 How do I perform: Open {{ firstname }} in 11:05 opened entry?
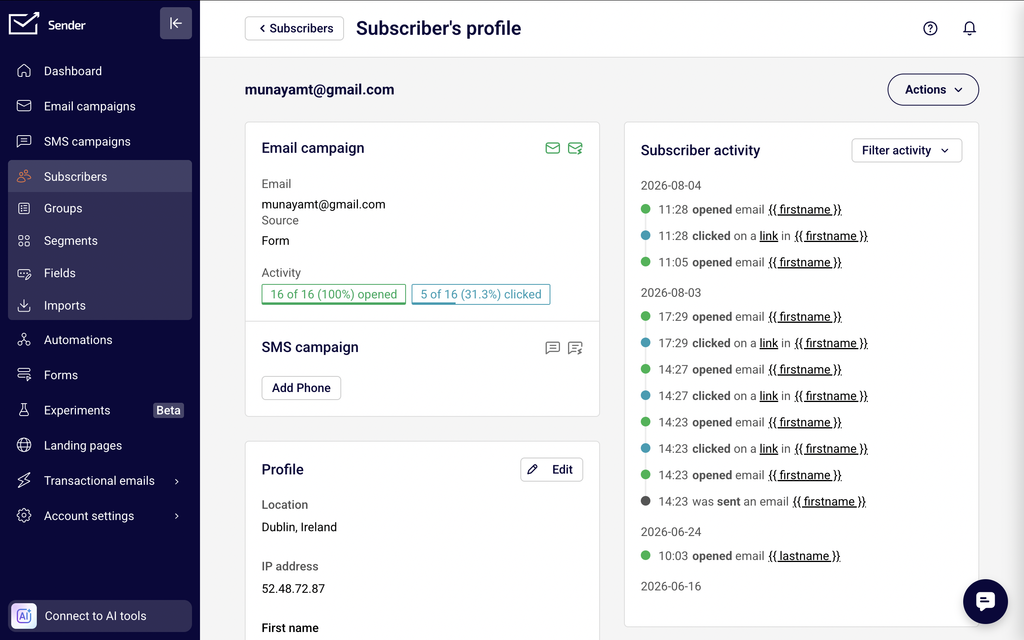(805, 263)
